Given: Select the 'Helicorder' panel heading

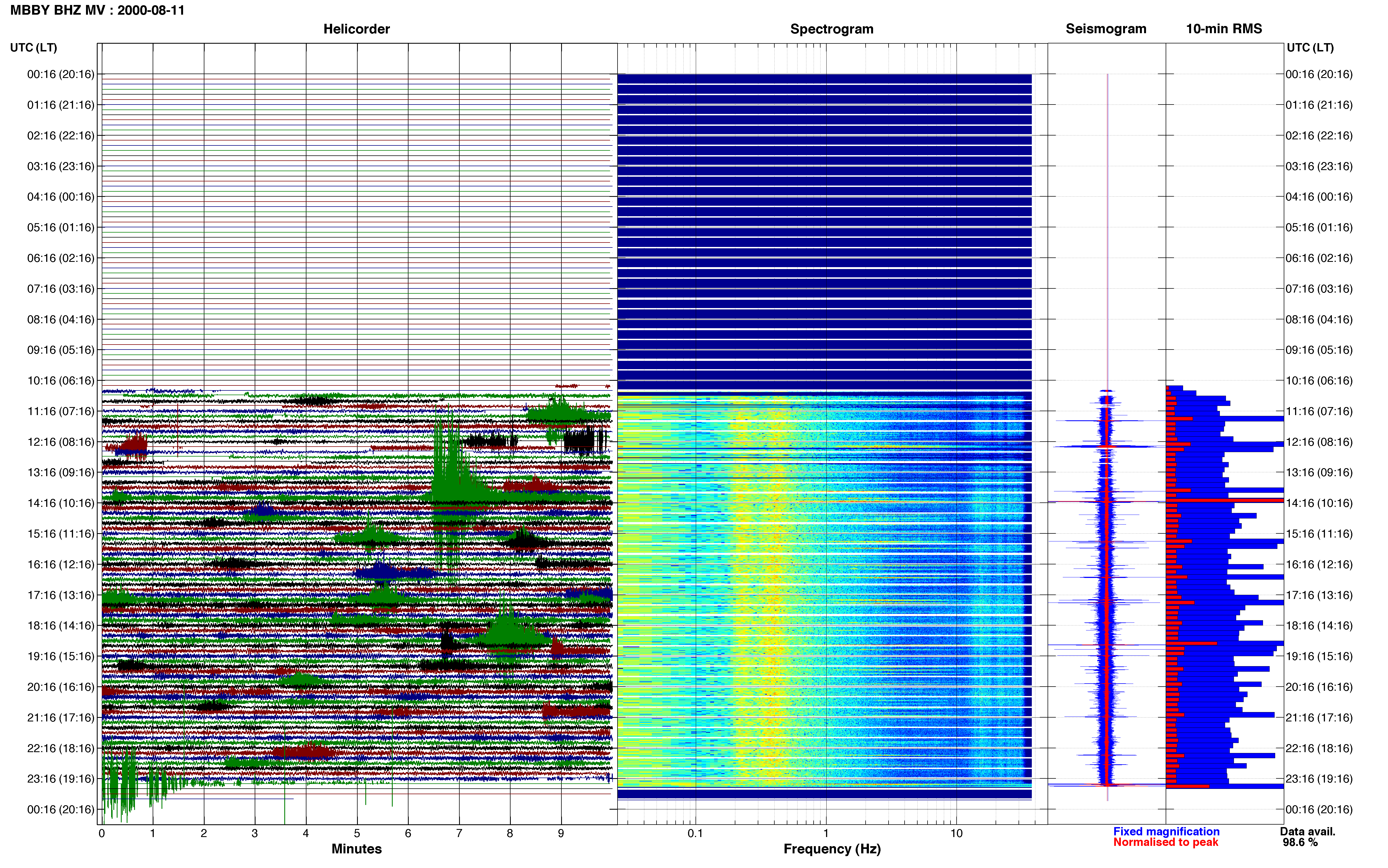Looking at the screenshot, I should pyautogui.click(x=356, y=29).
